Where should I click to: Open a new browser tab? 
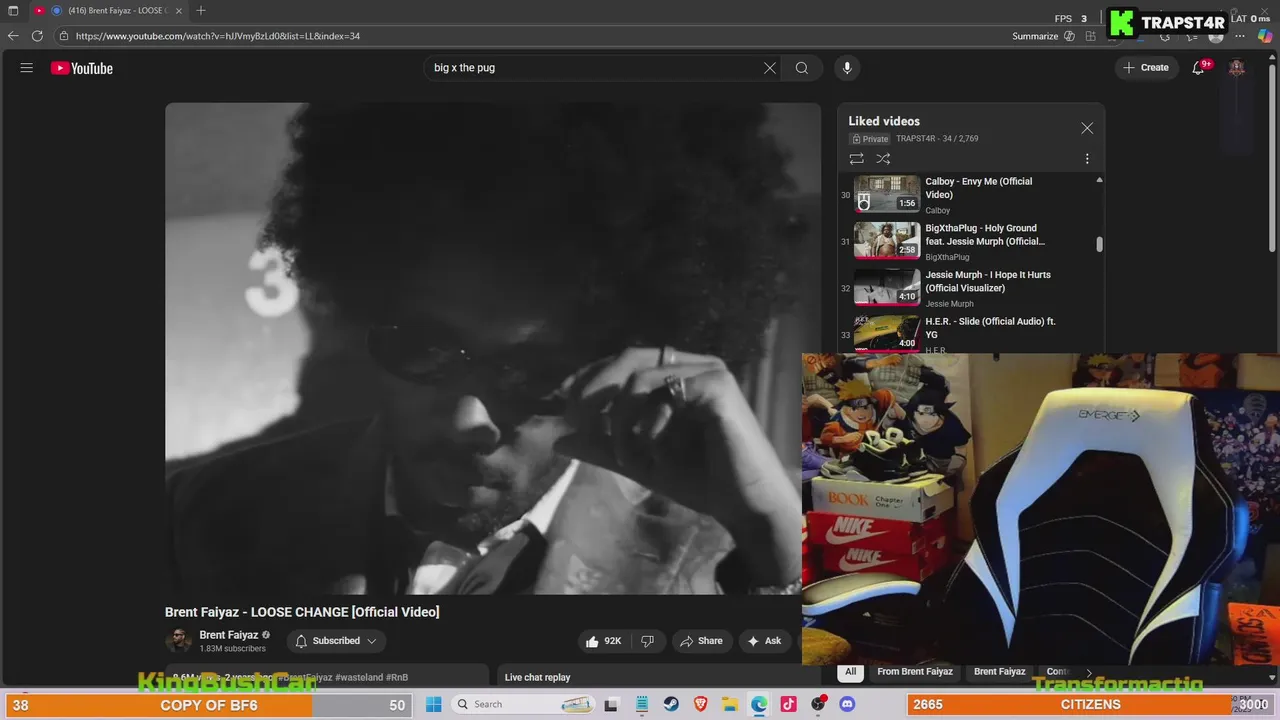[x=201, y=11]
